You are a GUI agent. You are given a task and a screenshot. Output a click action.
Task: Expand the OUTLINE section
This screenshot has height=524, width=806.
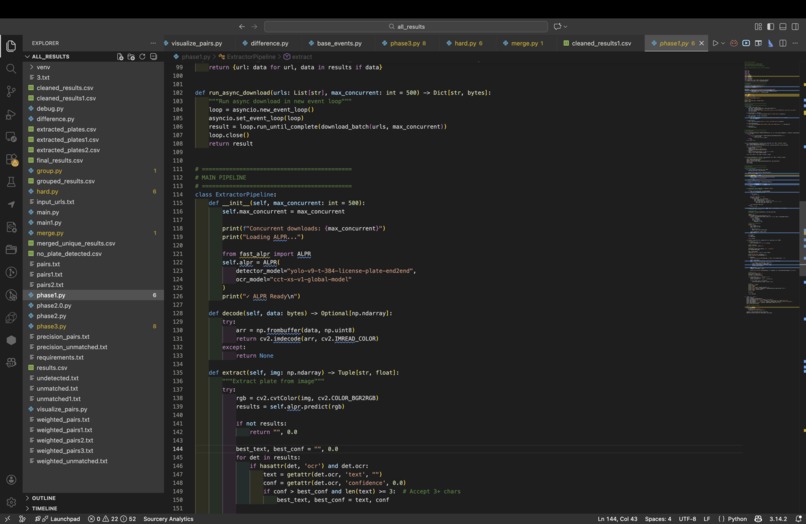(x=44, y=498)
